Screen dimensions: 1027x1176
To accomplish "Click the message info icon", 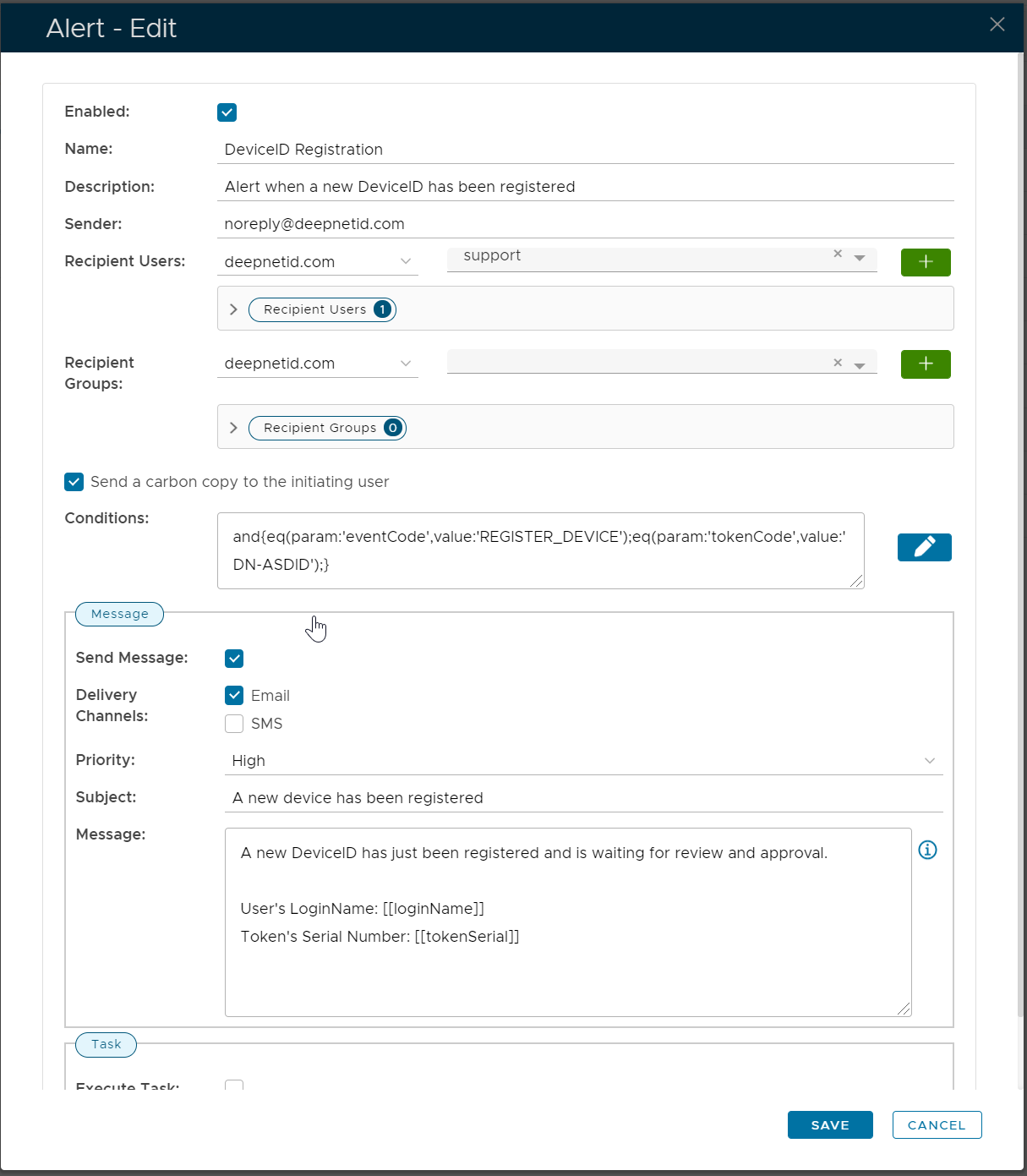I will click(x=927, y=850).
